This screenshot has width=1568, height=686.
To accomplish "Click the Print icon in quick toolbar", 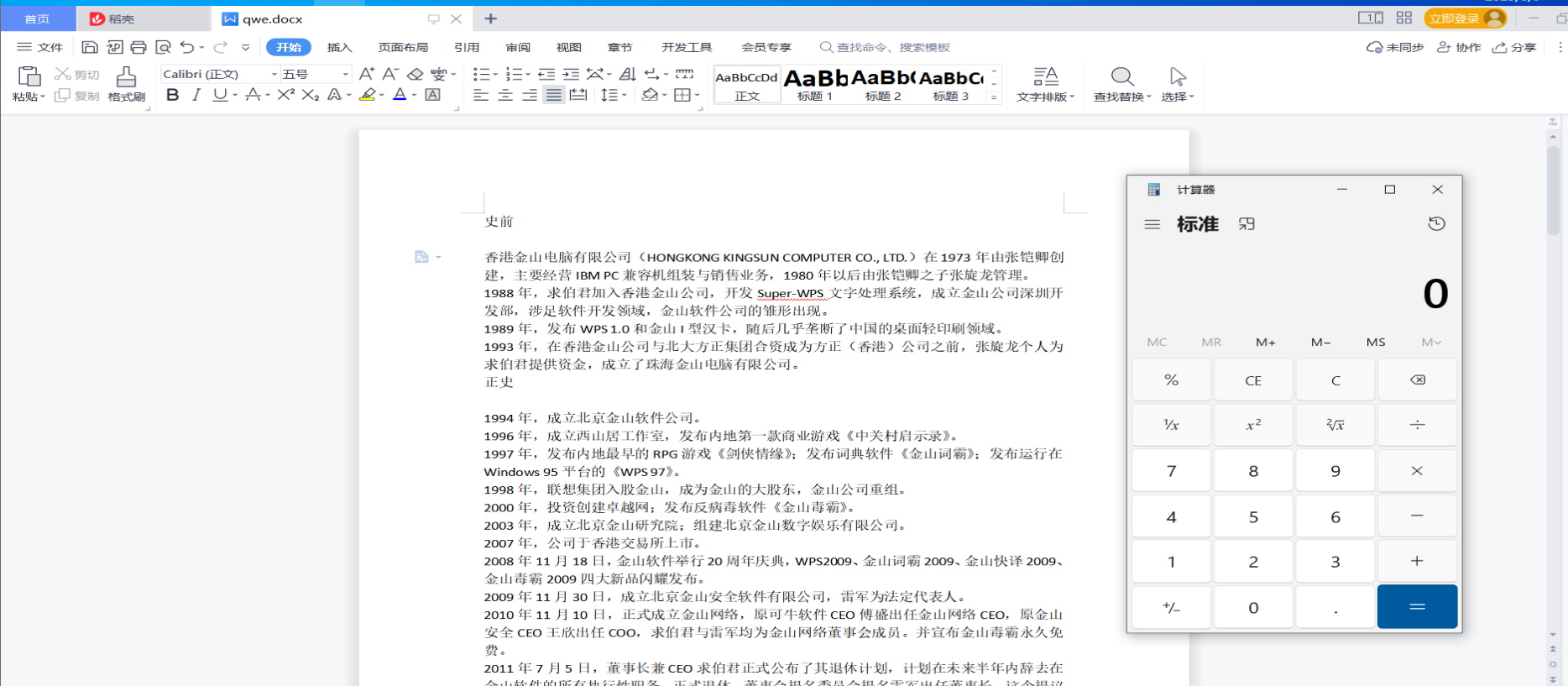I will (x=139, y=47).
